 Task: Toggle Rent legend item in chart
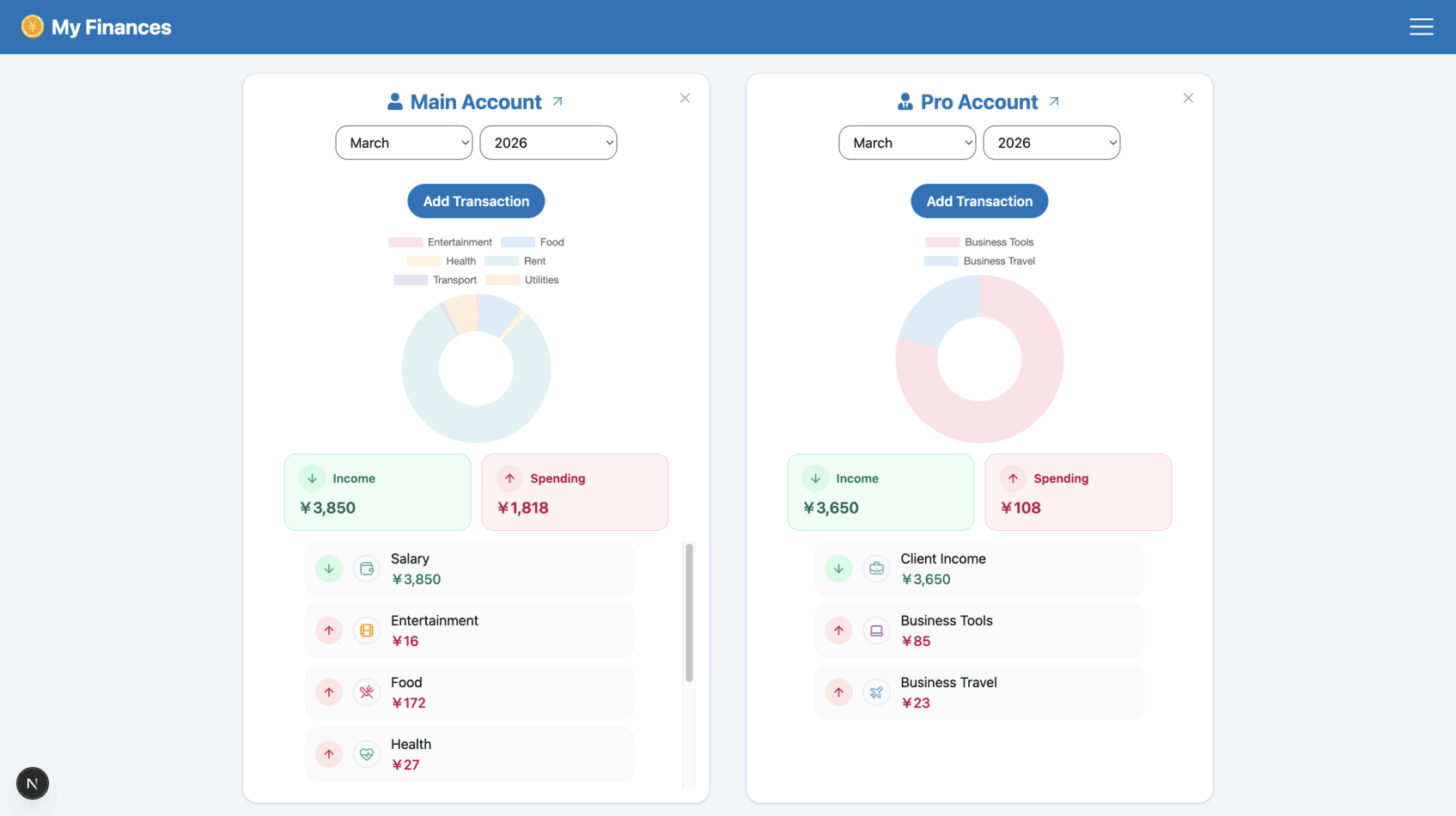point(515,261)
